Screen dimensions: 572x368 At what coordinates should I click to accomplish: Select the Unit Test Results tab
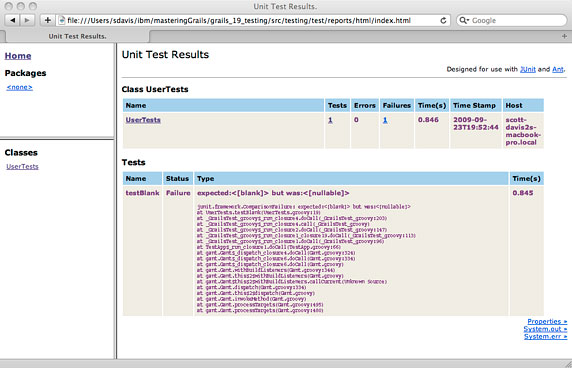point(77,36)
